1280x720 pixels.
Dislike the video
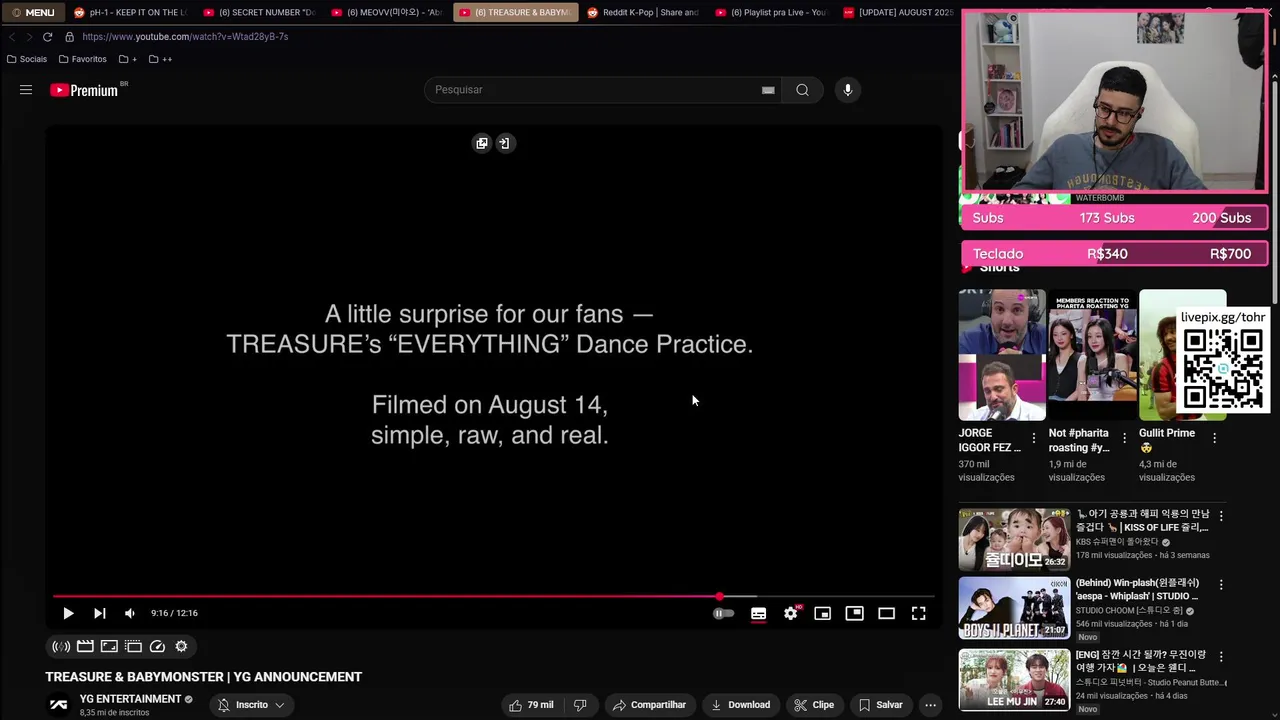(580, 705)
